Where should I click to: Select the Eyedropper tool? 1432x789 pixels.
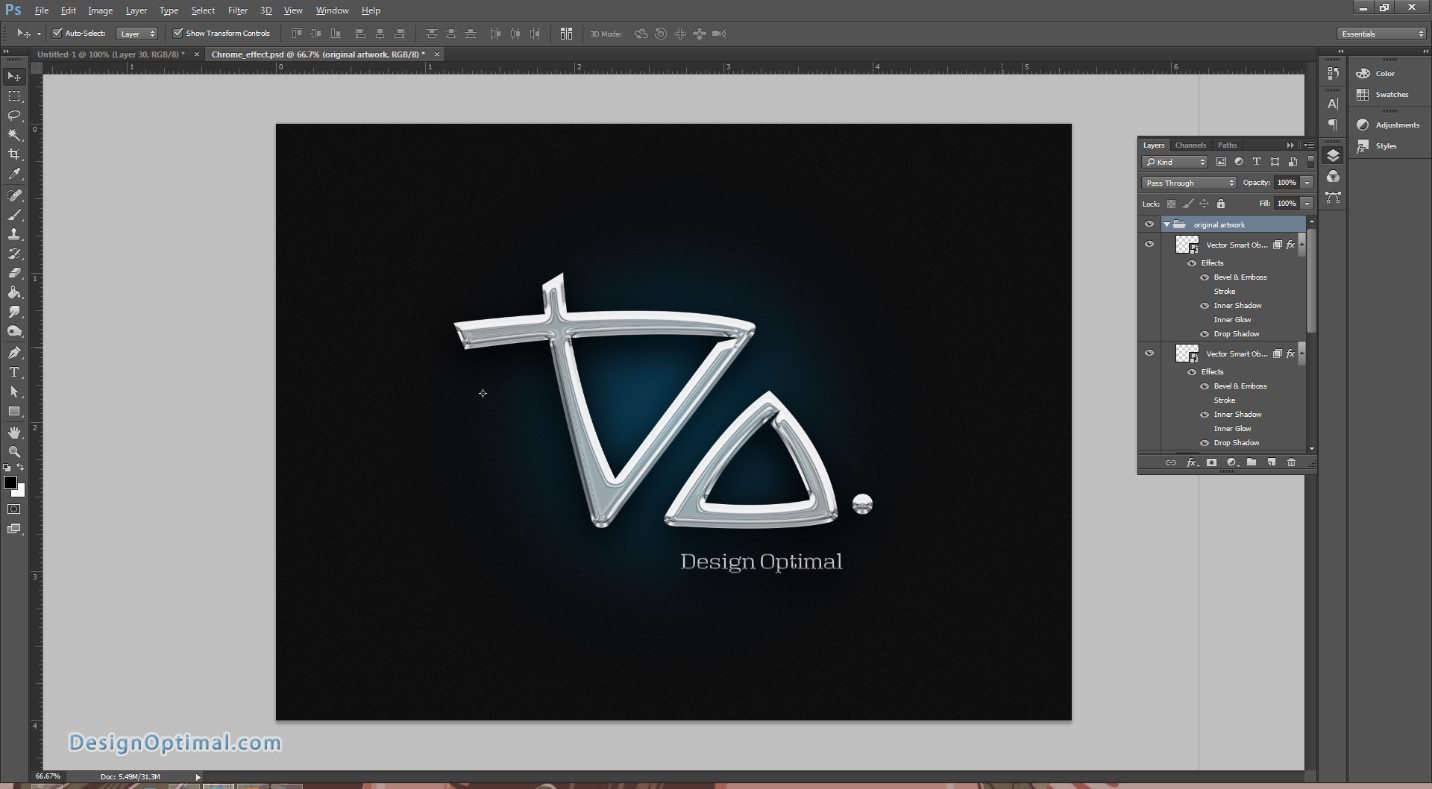pos(14,174)
